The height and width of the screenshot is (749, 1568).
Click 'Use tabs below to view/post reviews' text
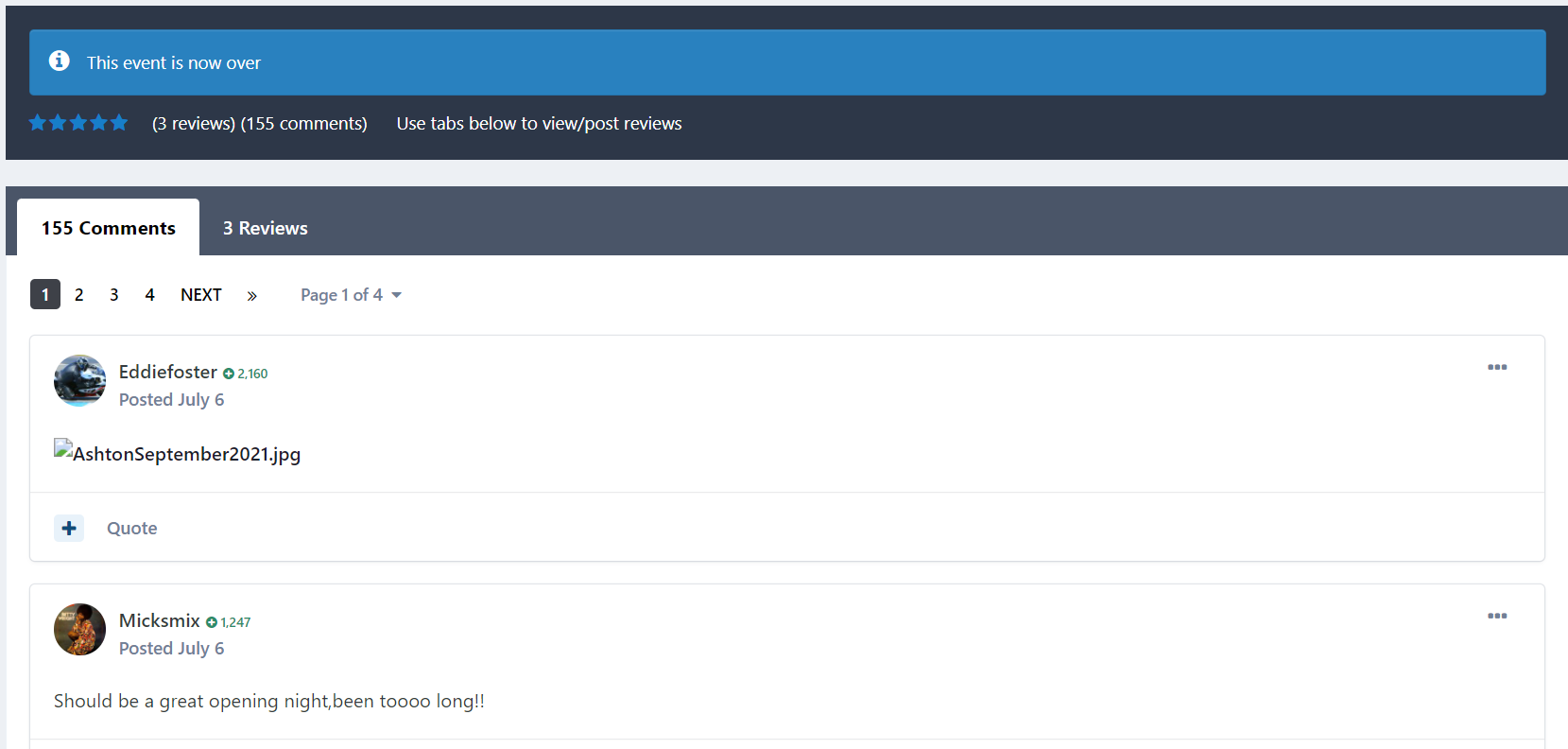click(540, 123)
